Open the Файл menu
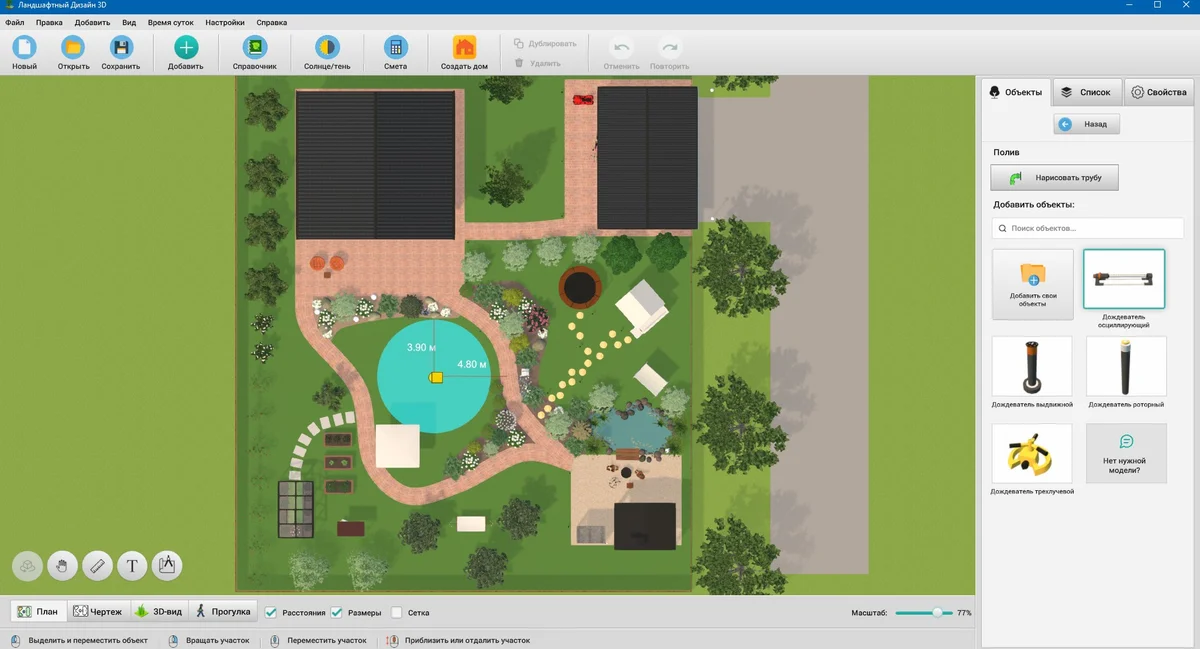The image size is (1200, 649). [x=14, y=22]
